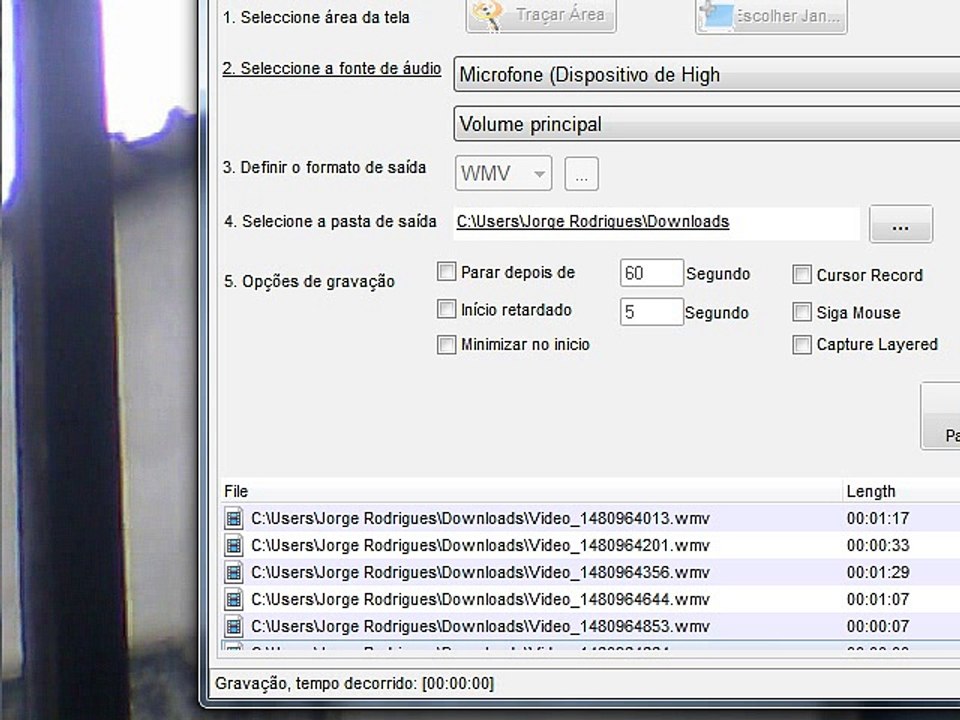960x720 pixels.
Task: Open format settings button beside WMV
Action: pos(581,174)
